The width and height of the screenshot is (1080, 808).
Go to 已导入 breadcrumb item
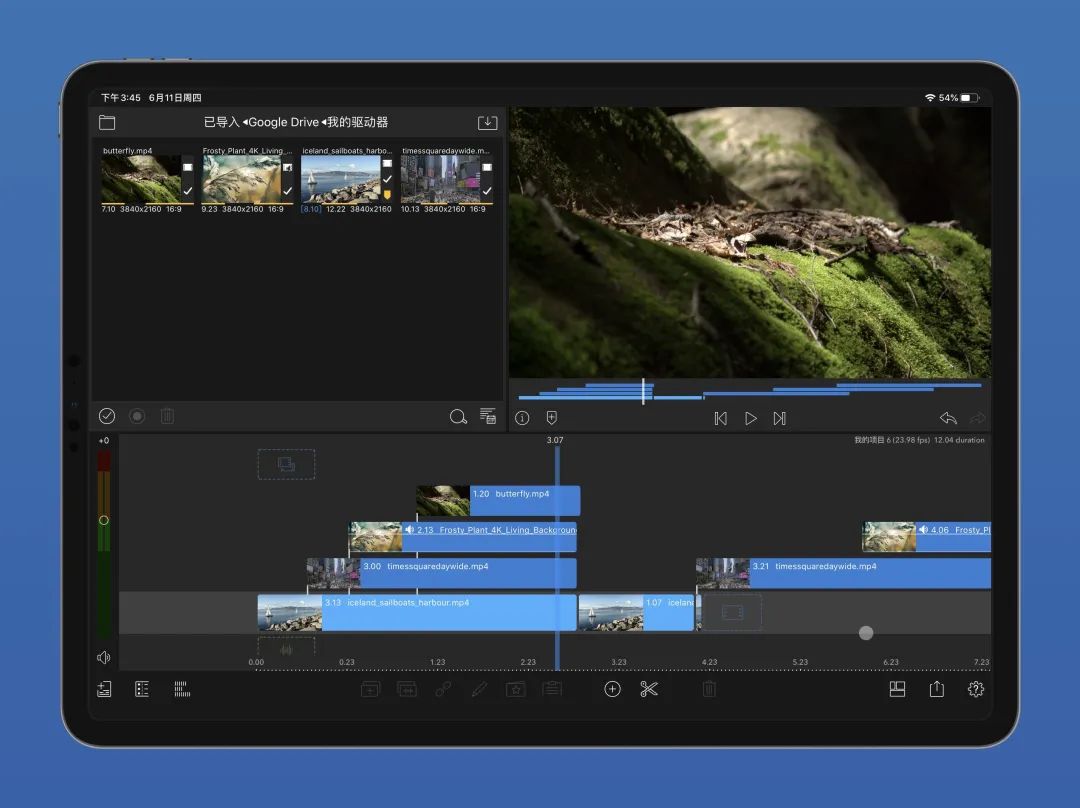pyautogui.click(x=221, y=123)
